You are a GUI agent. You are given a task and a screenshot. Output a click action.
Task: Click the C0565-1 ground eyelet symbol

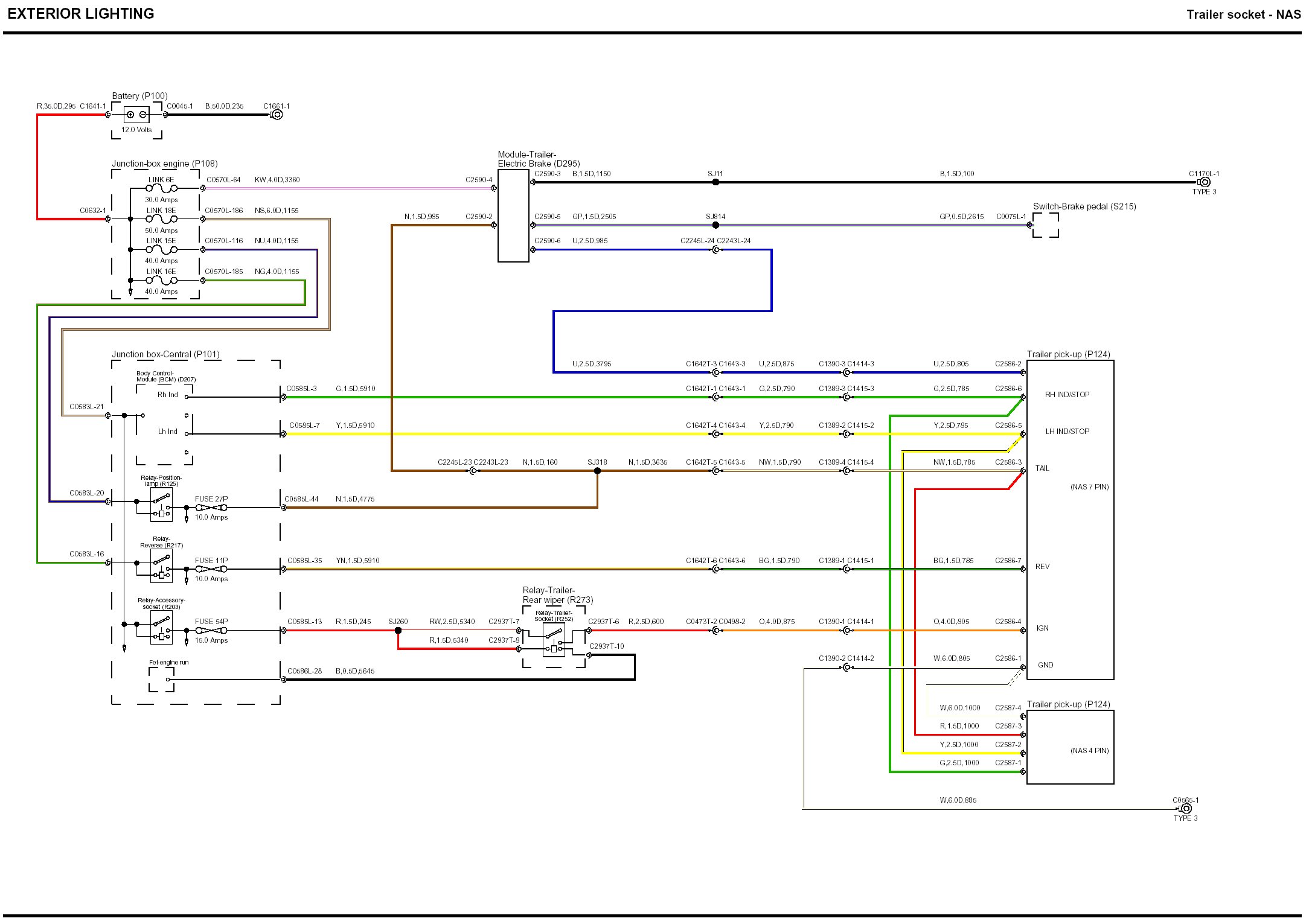[1186, 809]
